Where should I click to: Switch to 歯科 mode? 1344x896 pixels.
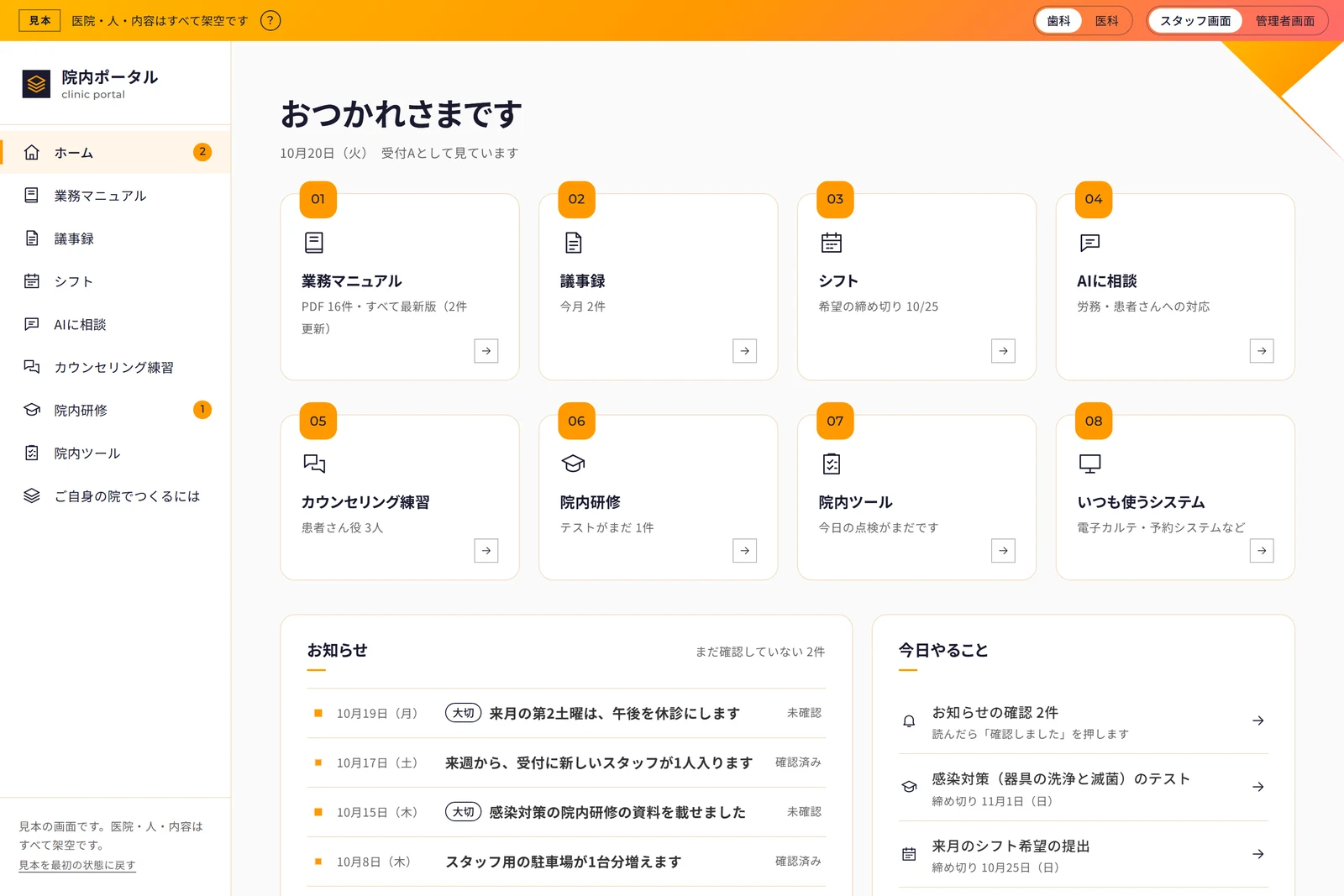1058,21
